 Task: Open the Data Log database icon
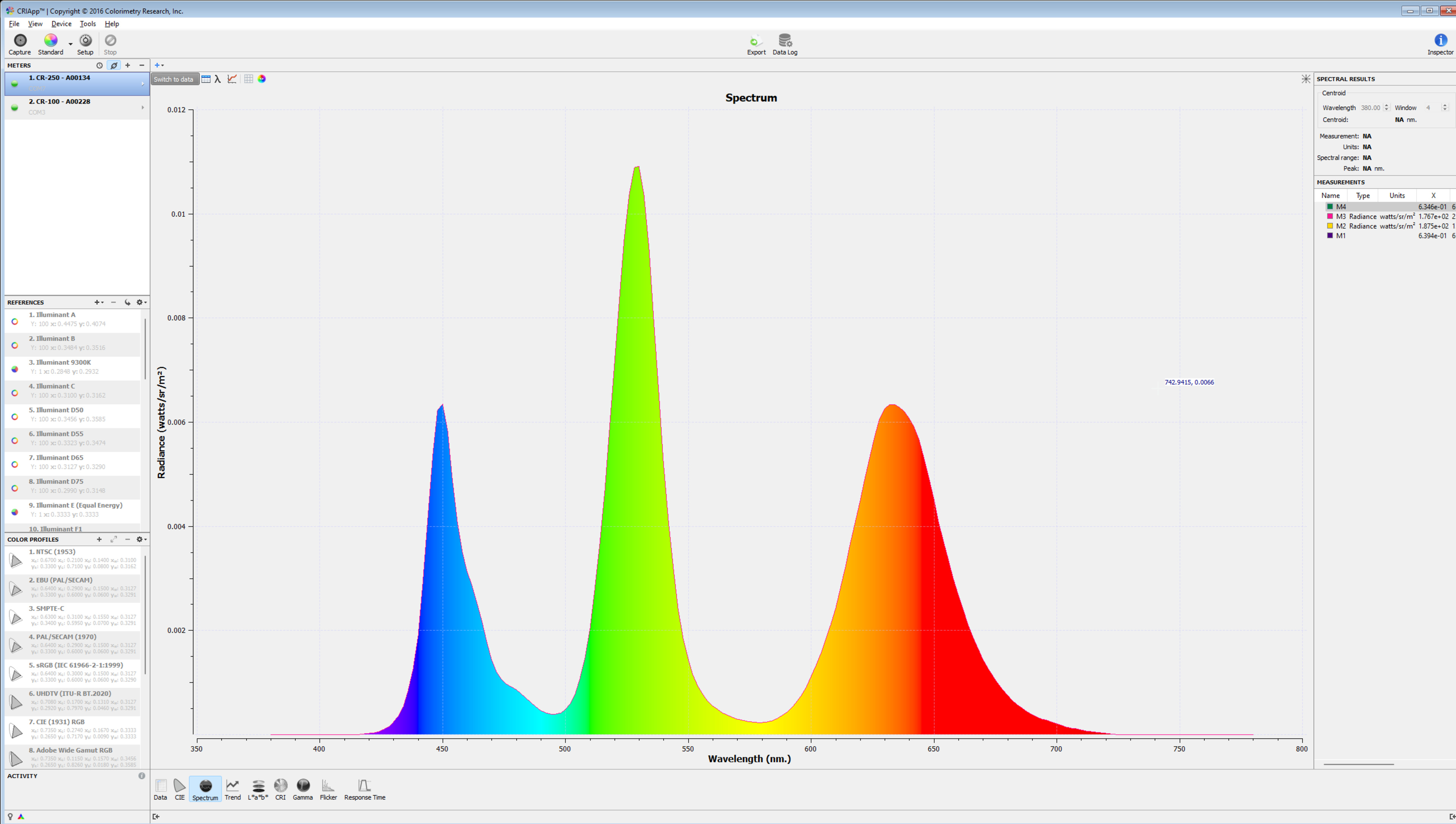(x=784, y=41)
